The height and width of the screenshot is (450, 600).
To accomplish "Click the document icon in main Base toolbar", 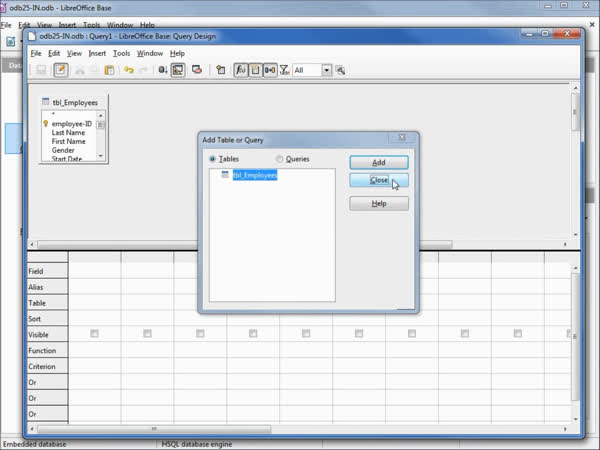I will point(10,41).
